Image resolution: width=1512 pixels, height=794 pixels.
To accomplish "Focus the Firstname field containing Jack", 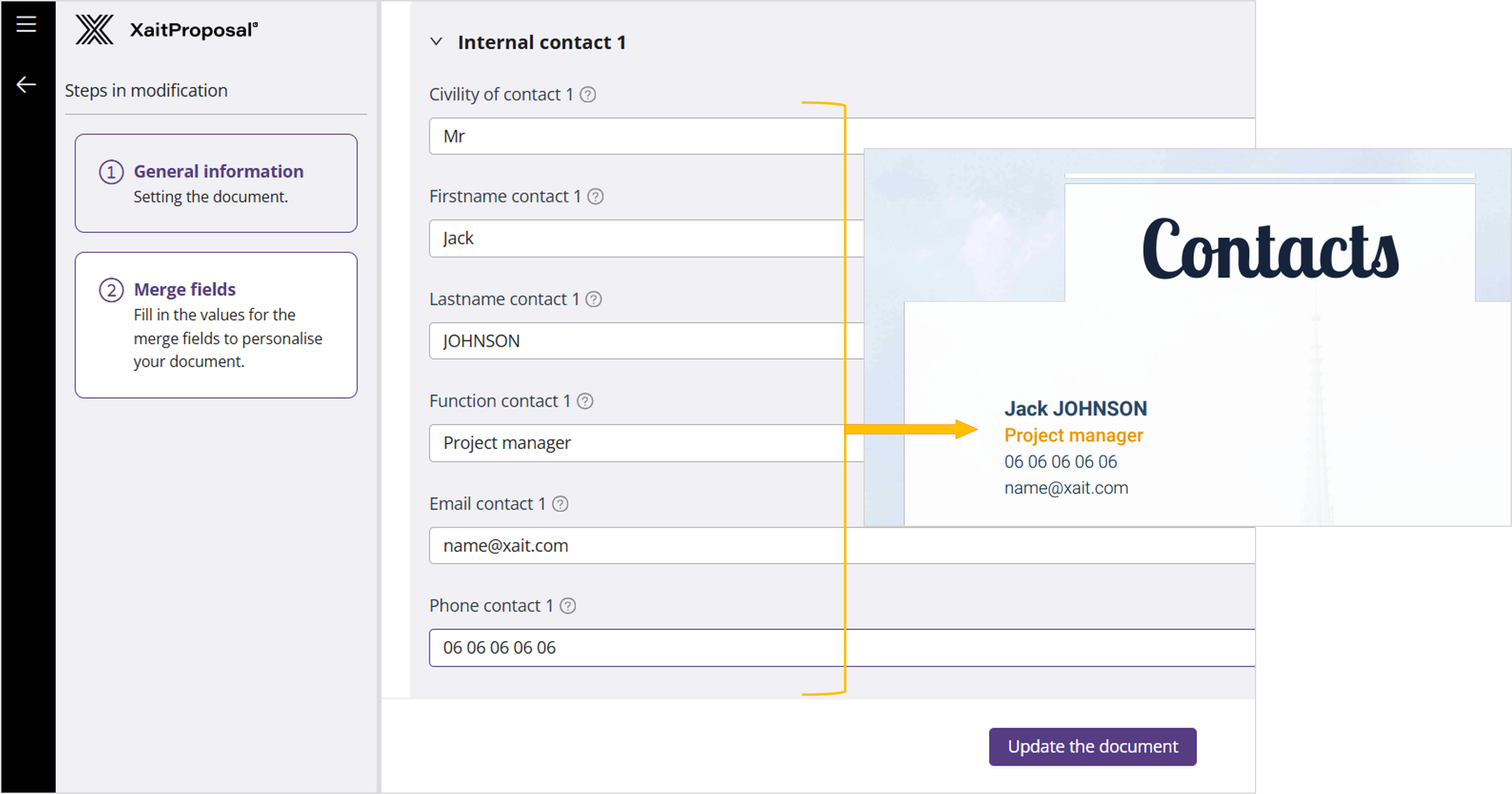I will click(x=634, y=238).
